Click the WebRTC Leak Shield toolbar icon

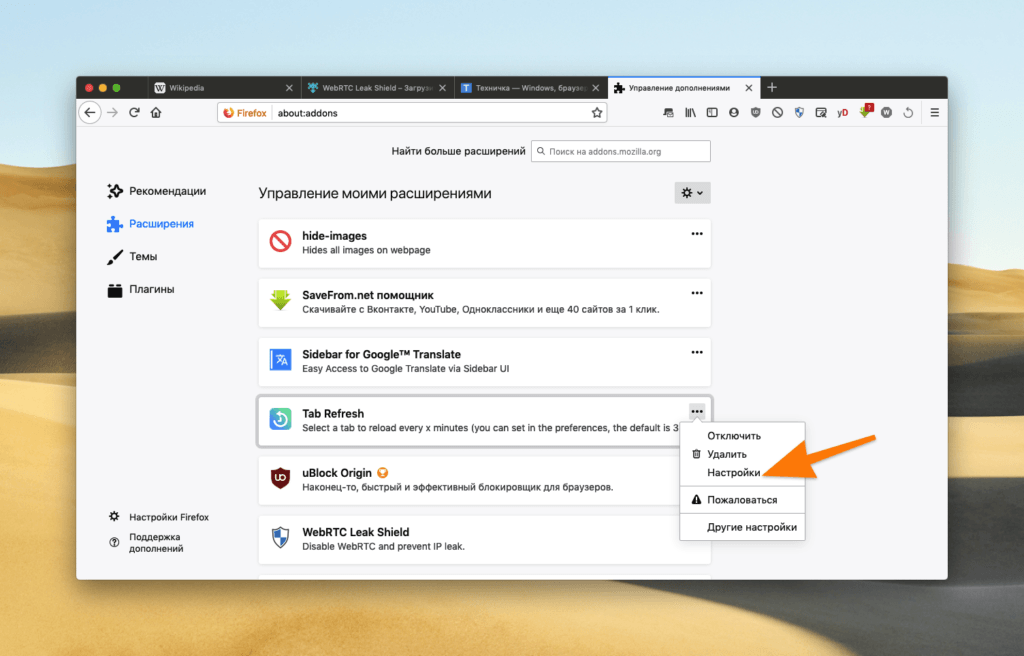pyautogui.click(x=799, y=112)
